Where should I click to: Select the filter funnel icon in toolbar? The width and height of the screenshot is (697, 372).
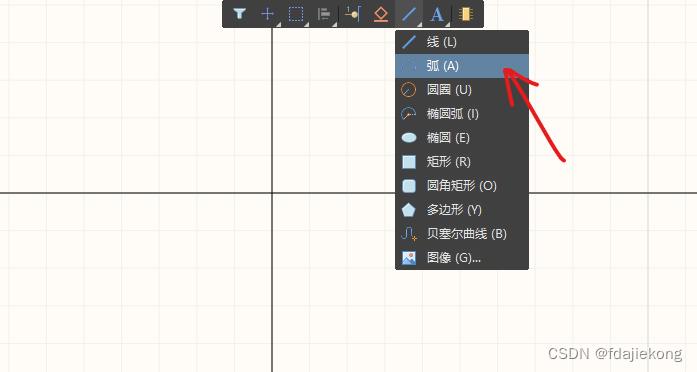(240, 14)
